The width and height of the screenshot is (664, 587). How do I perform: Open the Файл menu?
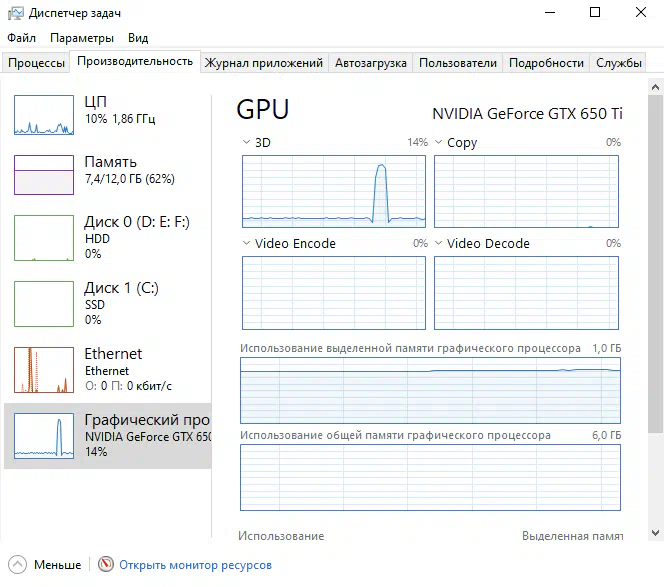[x=21, y=38]
